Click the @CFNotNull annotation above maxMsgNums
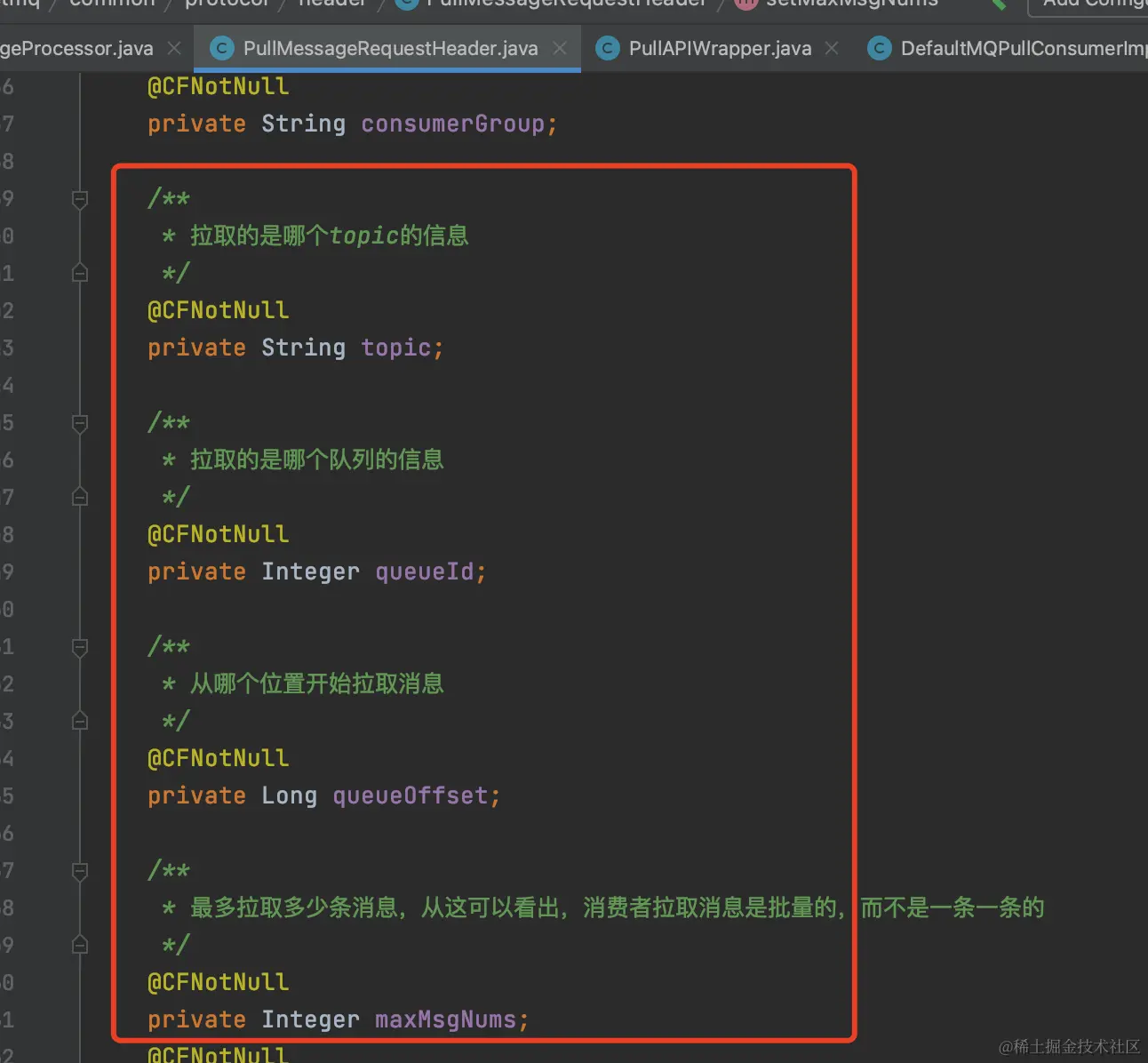 pos(218,982)
